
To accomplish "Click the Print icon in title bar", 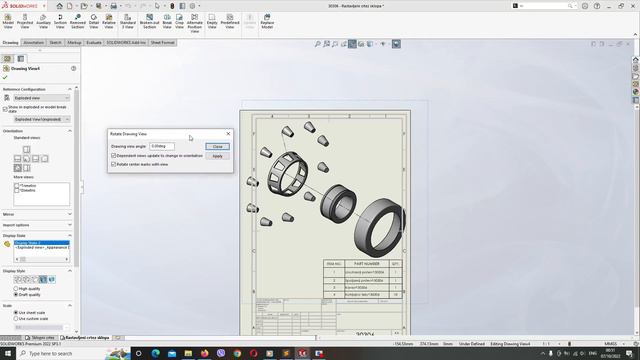I will [x=113, y=6].
